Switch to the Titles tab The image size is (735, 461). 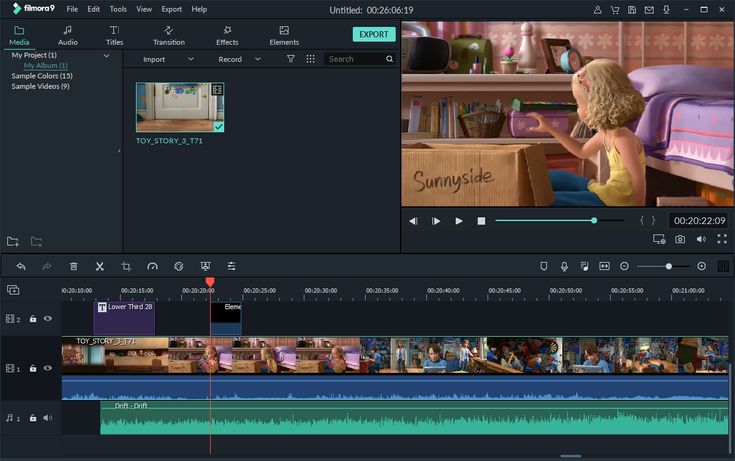(x=114, y=35)
